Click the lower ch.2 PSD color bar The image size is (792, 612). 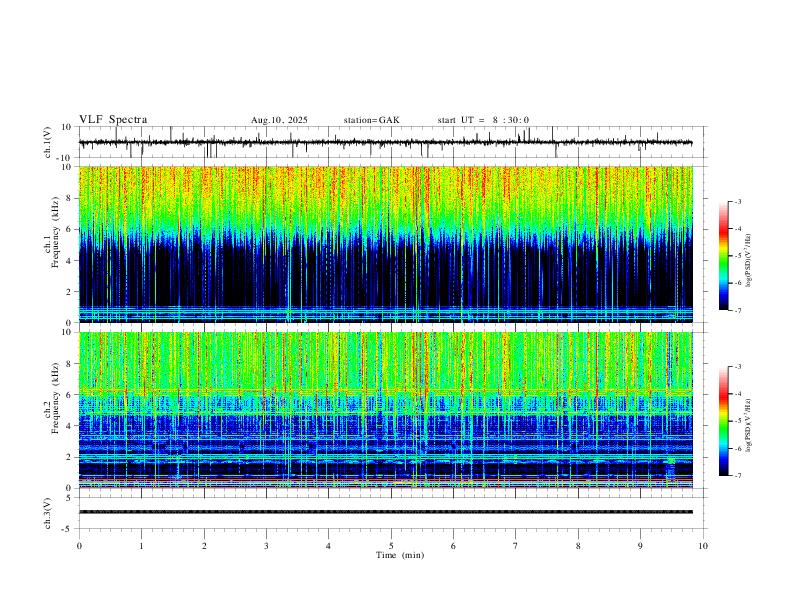724,421
